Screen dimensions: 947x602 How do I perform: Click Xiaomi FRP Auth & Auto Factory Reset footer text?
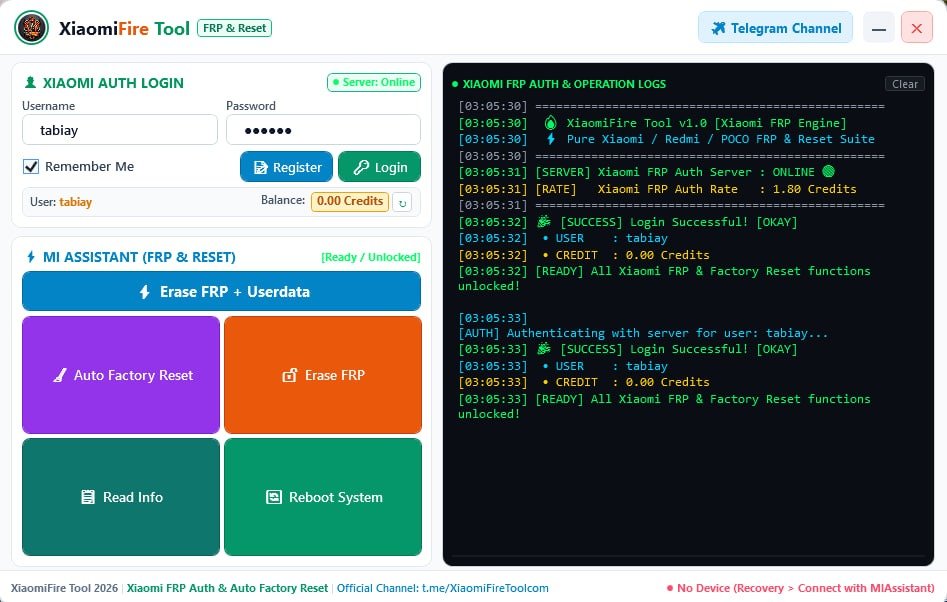(x=227, y=588)
